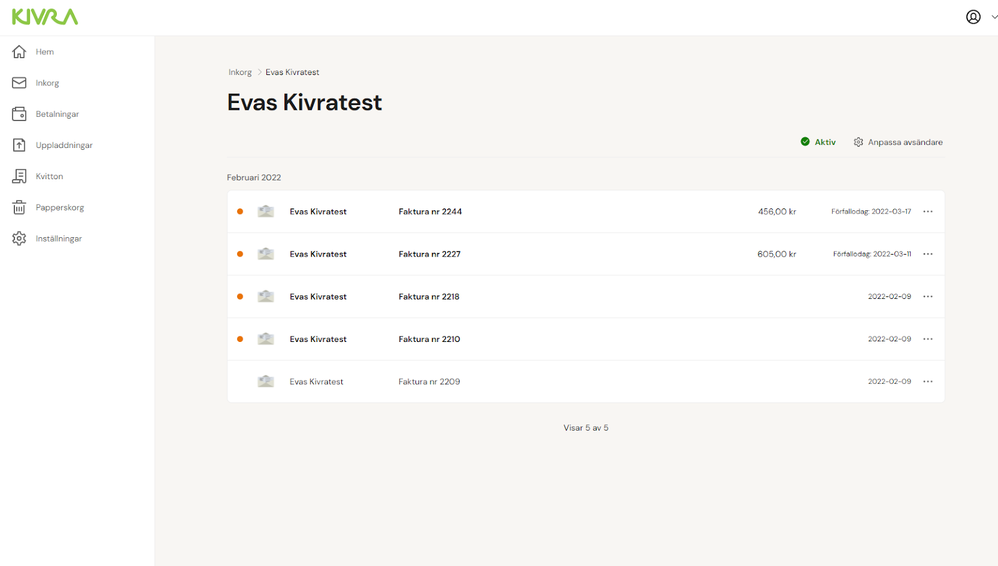Viewport: 998px width, 566px height.
Task: Click sender name in Faktura 2244 row
Action: coord(318,211)
